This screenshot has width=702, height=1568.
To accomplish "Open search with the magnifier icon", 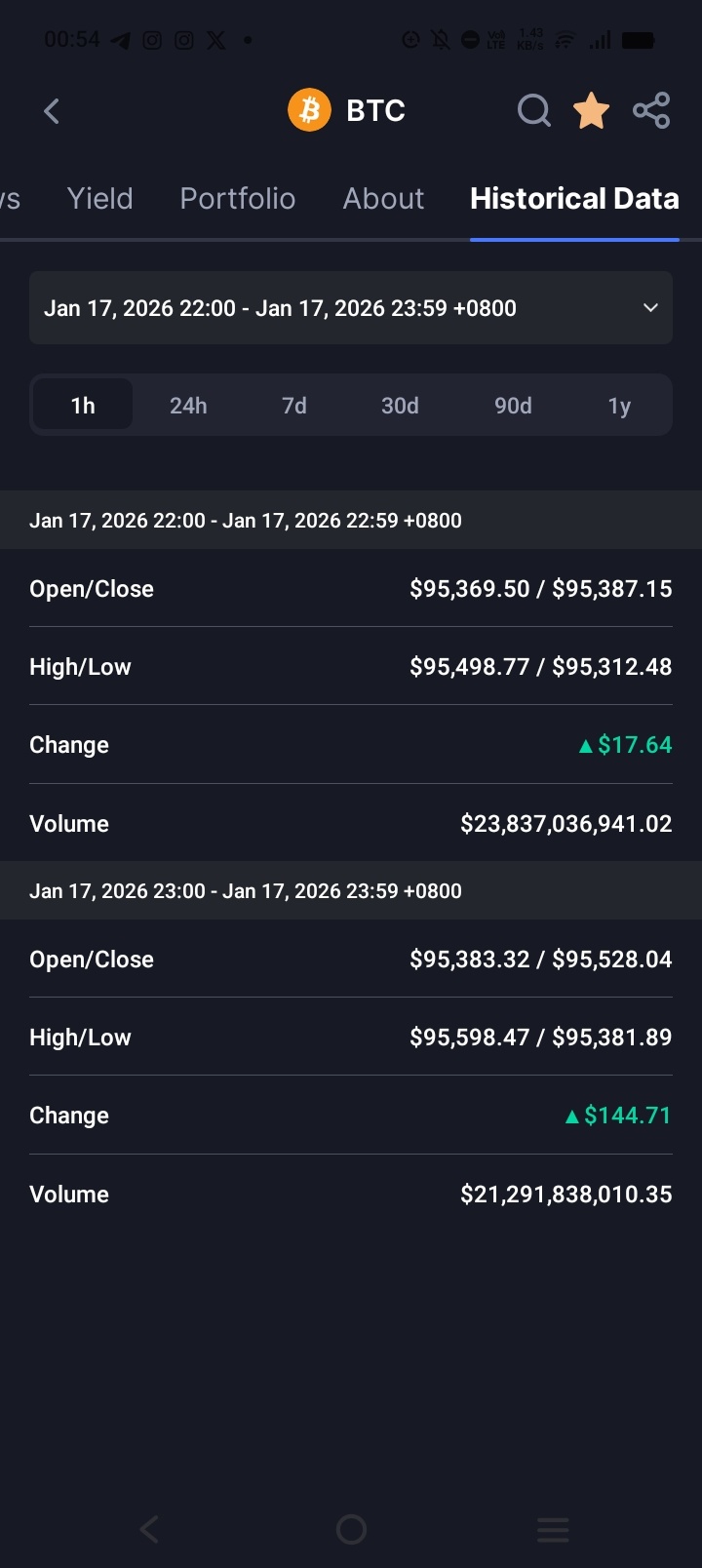I will [x=533, y=111].
